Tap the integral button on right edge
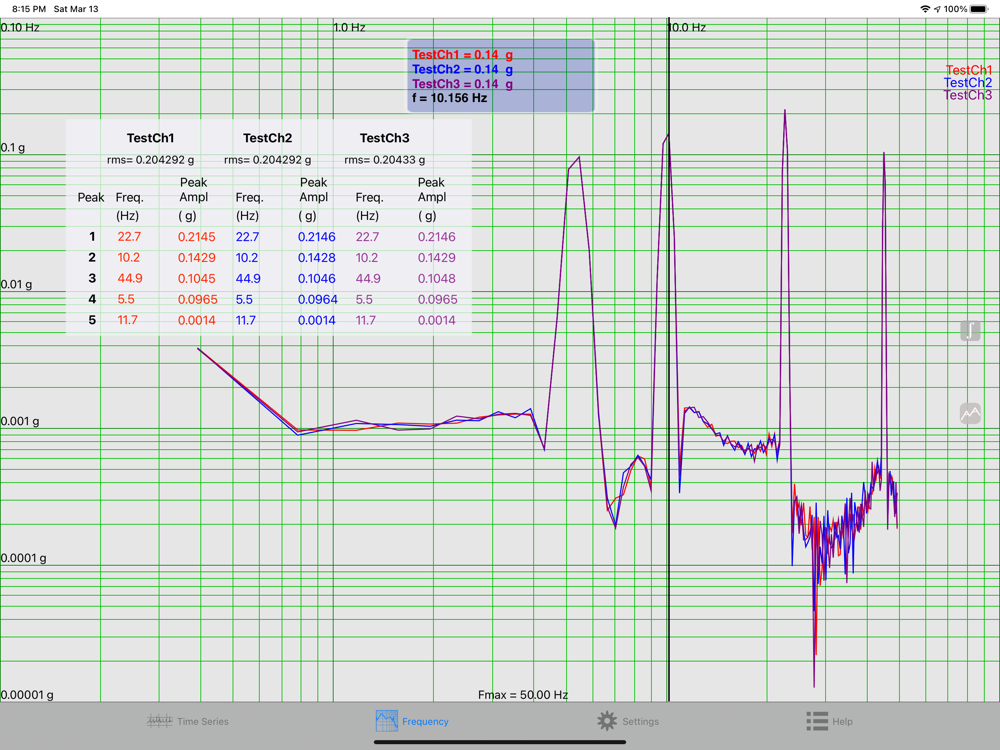 [x=970, y=330]
